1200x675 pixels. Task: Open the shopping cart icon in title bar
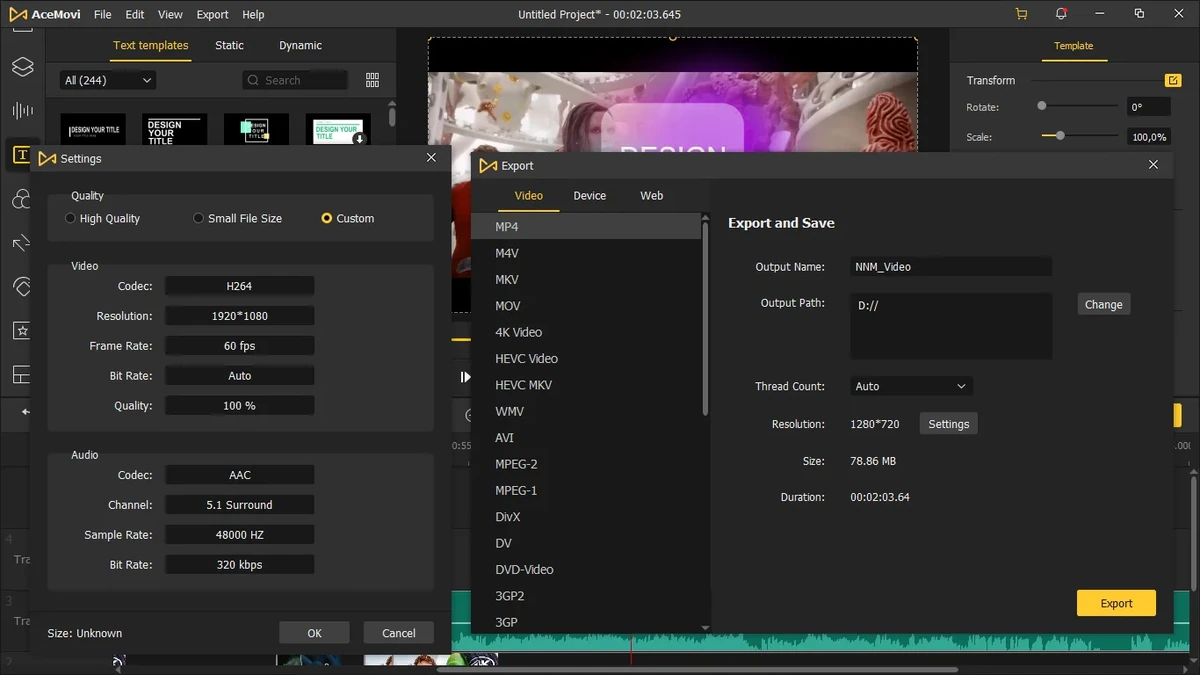click(1021, 14)
